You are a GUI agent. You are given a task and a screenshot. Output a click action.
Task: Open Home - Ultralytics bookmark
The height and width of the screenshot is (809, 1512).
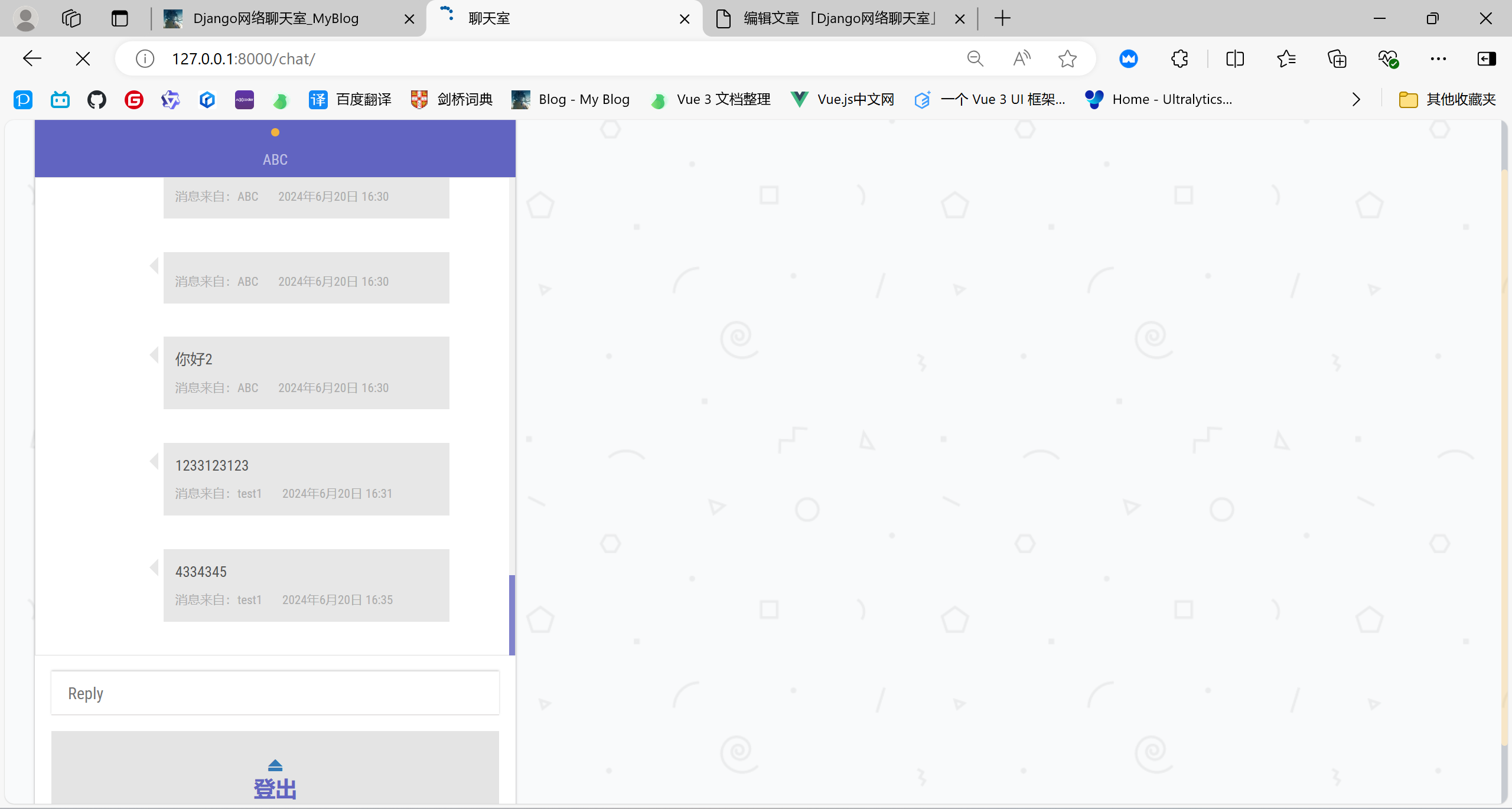click(1159, 99)
